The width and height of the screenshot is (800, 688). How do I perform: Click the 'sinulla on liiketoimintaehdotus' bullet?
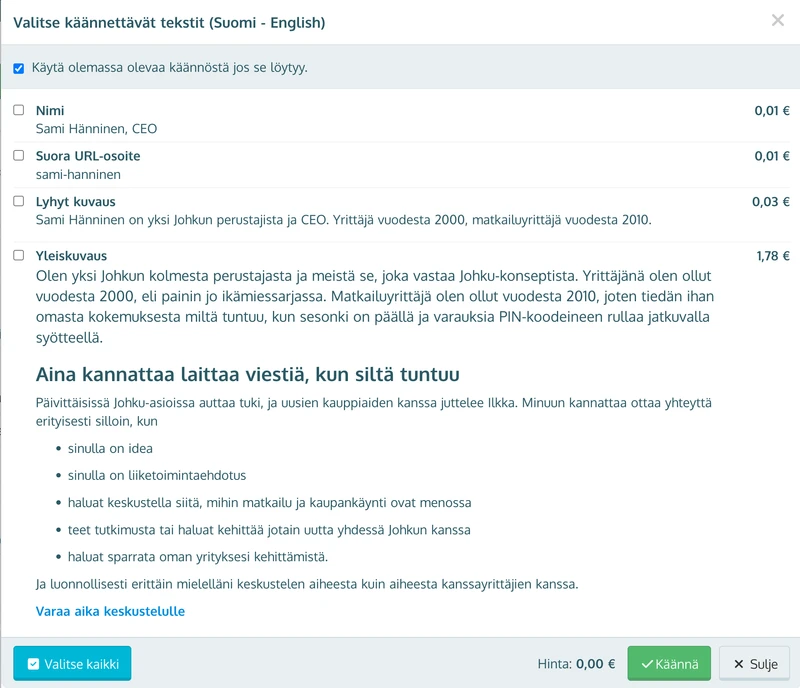click(157, 475)
